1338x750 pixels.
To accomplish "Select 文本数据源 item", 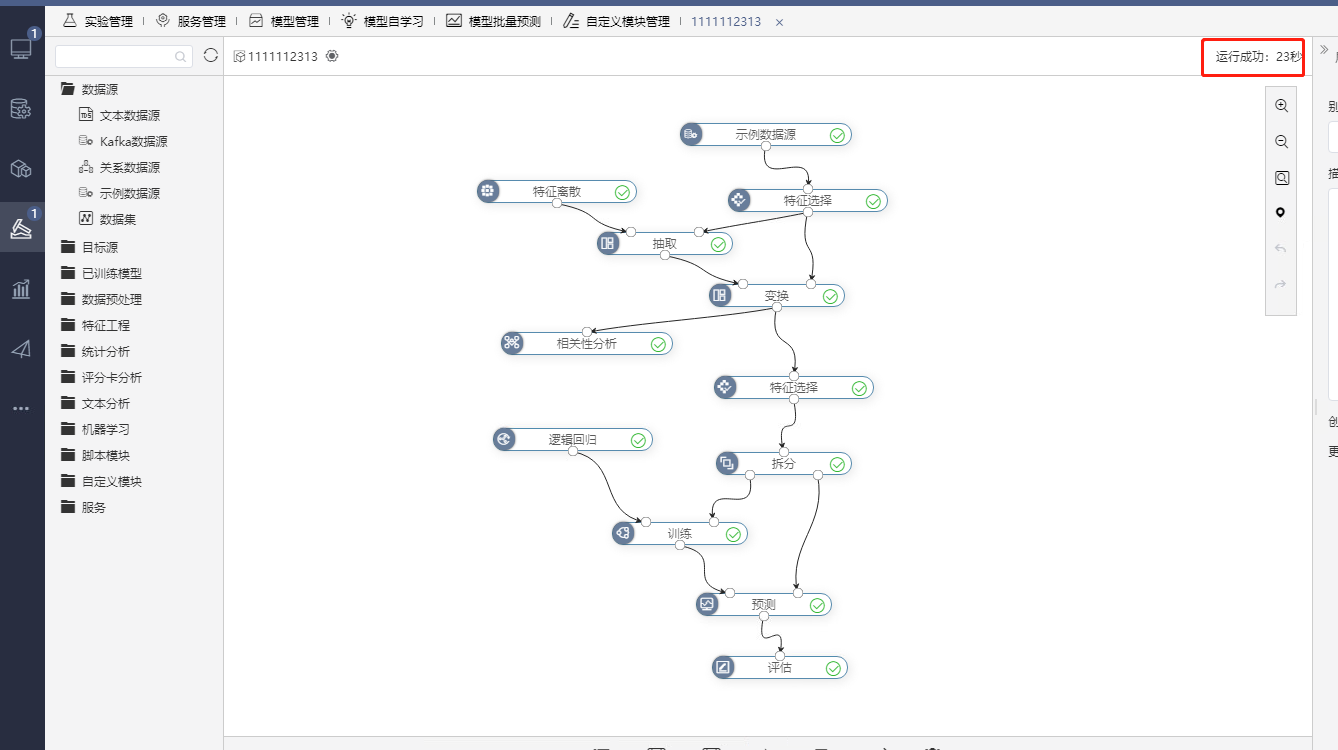I will pos(120,115).
